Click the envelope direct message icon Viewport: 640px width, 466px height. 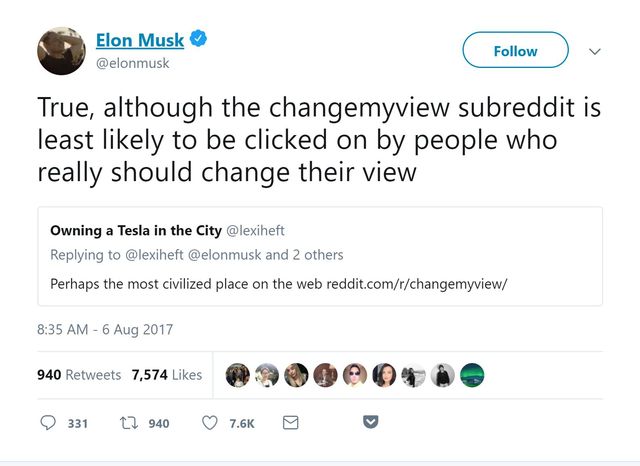click(x=291, y=423)
